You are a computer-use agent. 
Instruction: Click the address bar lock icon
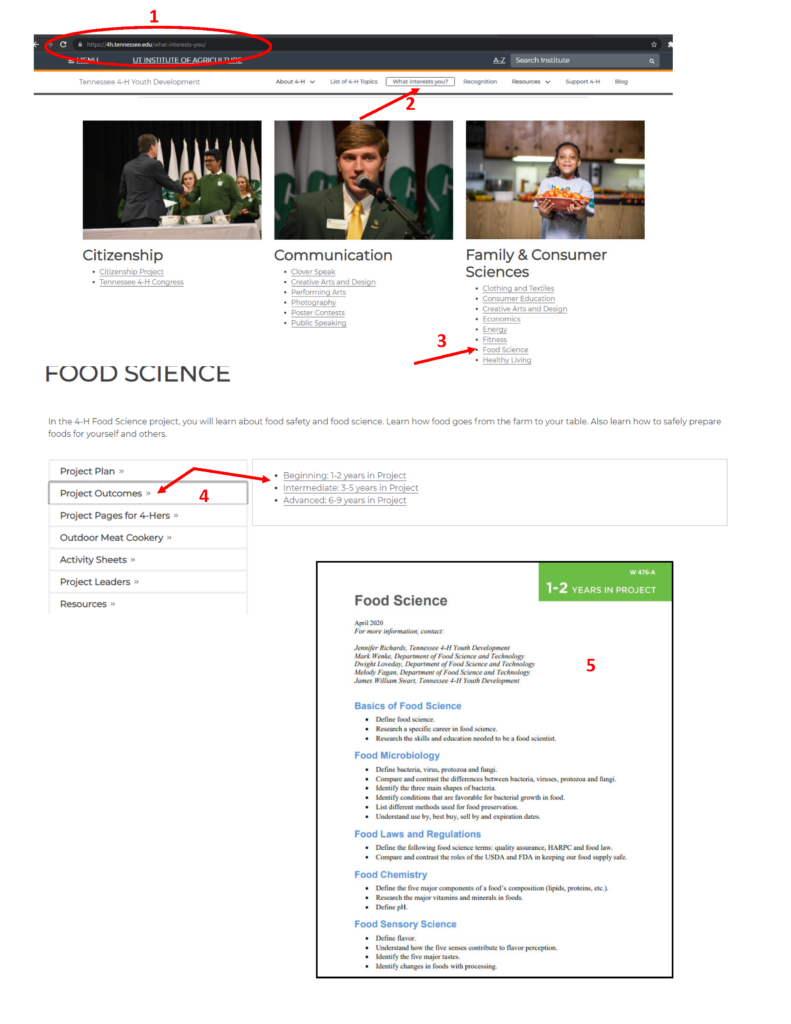point(80,44)
